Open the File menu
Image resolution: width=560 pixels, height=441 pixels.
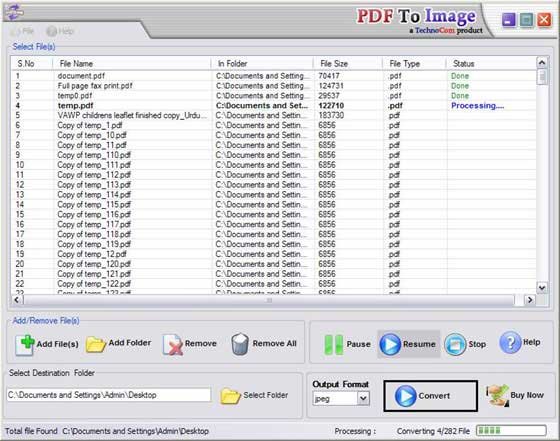(x=22, y=31)
